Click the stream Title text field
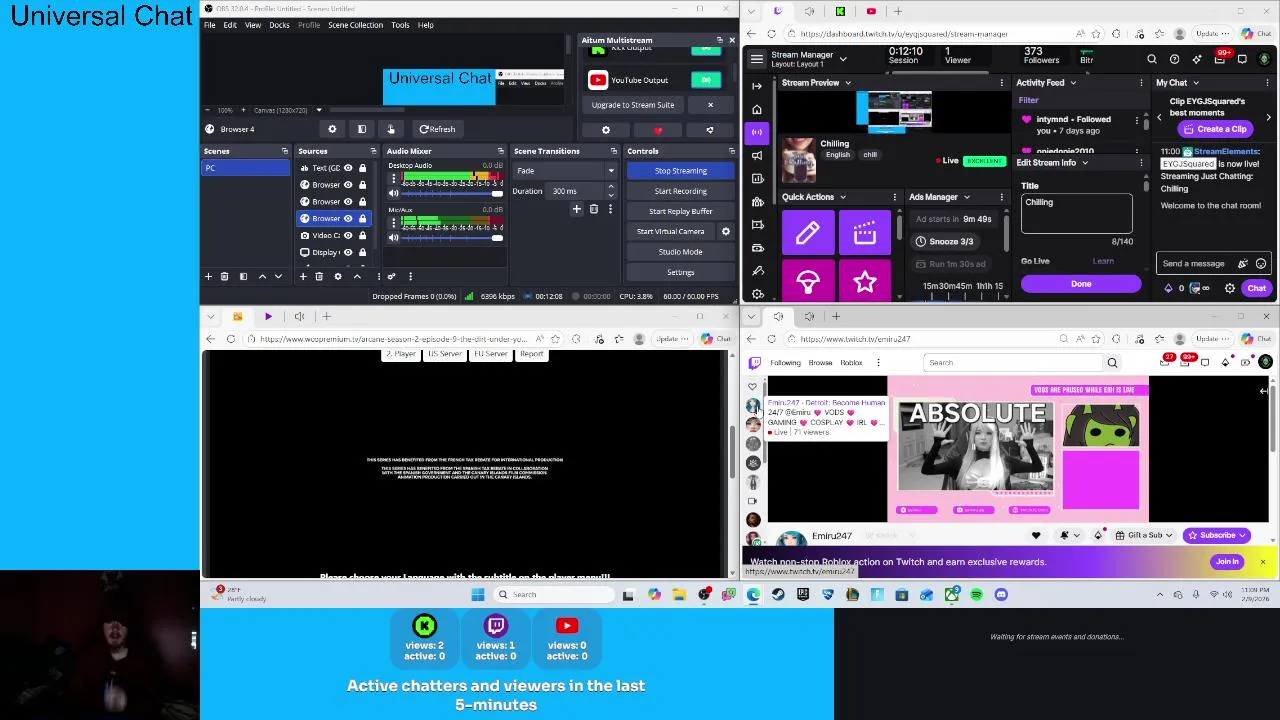This screenshot has height=720, width=1280. [x=1076, y=214]
